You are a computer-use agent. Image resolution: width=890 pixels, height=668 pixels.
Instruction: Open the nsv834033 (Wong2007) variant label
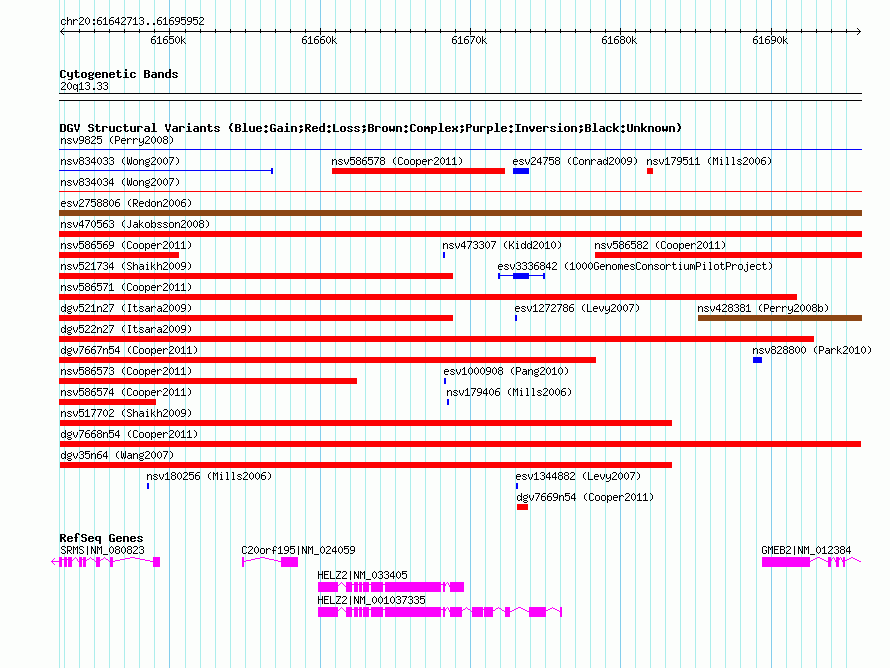[x=120, y=161]
